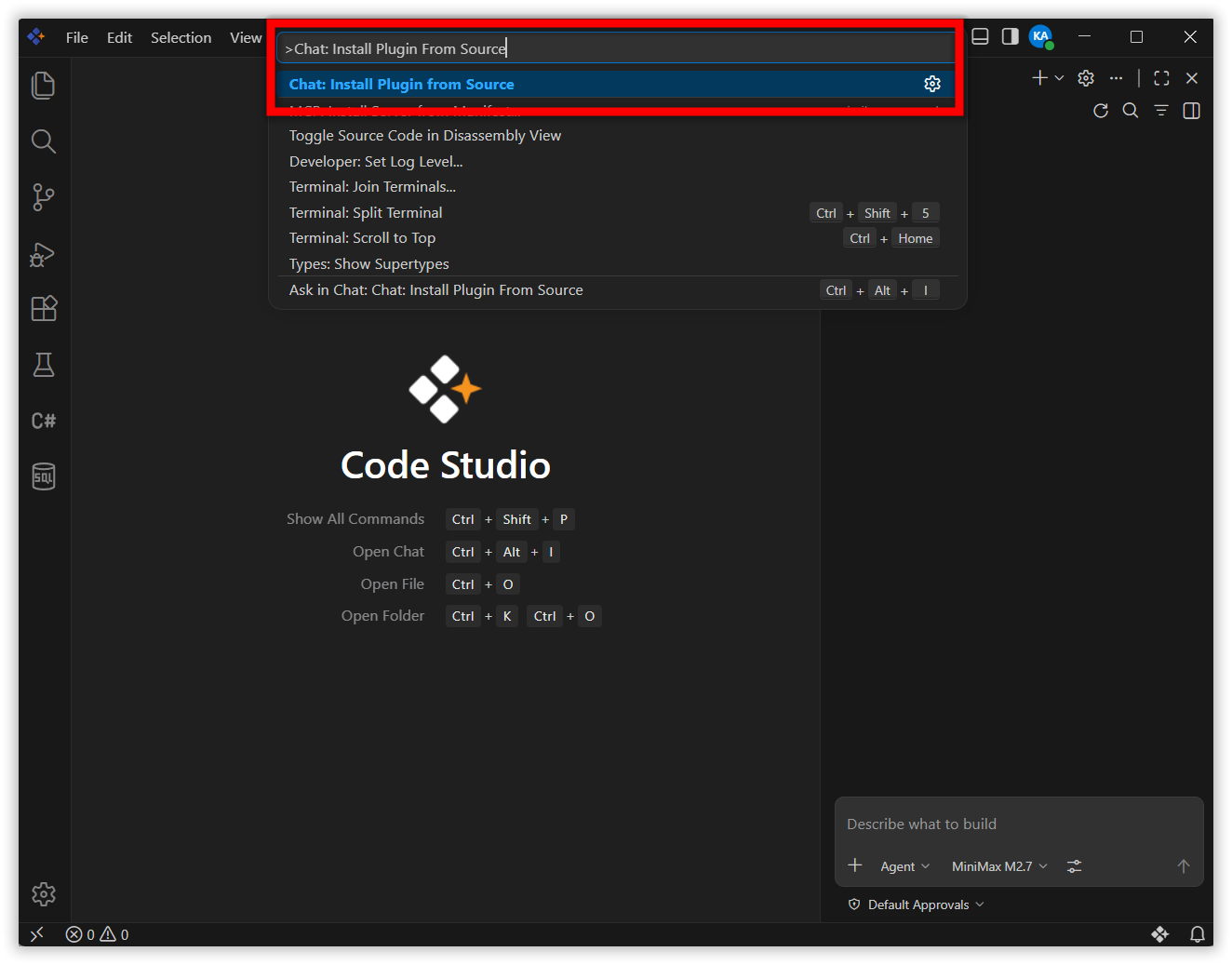Open chat settings gear in chat panel
The image size is (1232, 965).
(x=1086, y=78)
